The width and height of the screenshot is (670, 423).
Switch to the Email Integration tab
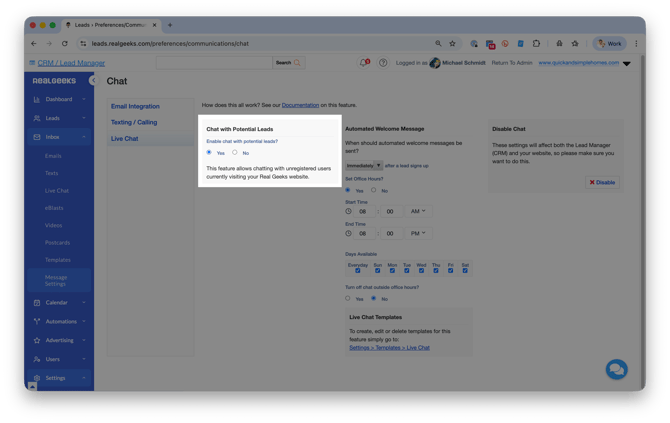[135, 106]
